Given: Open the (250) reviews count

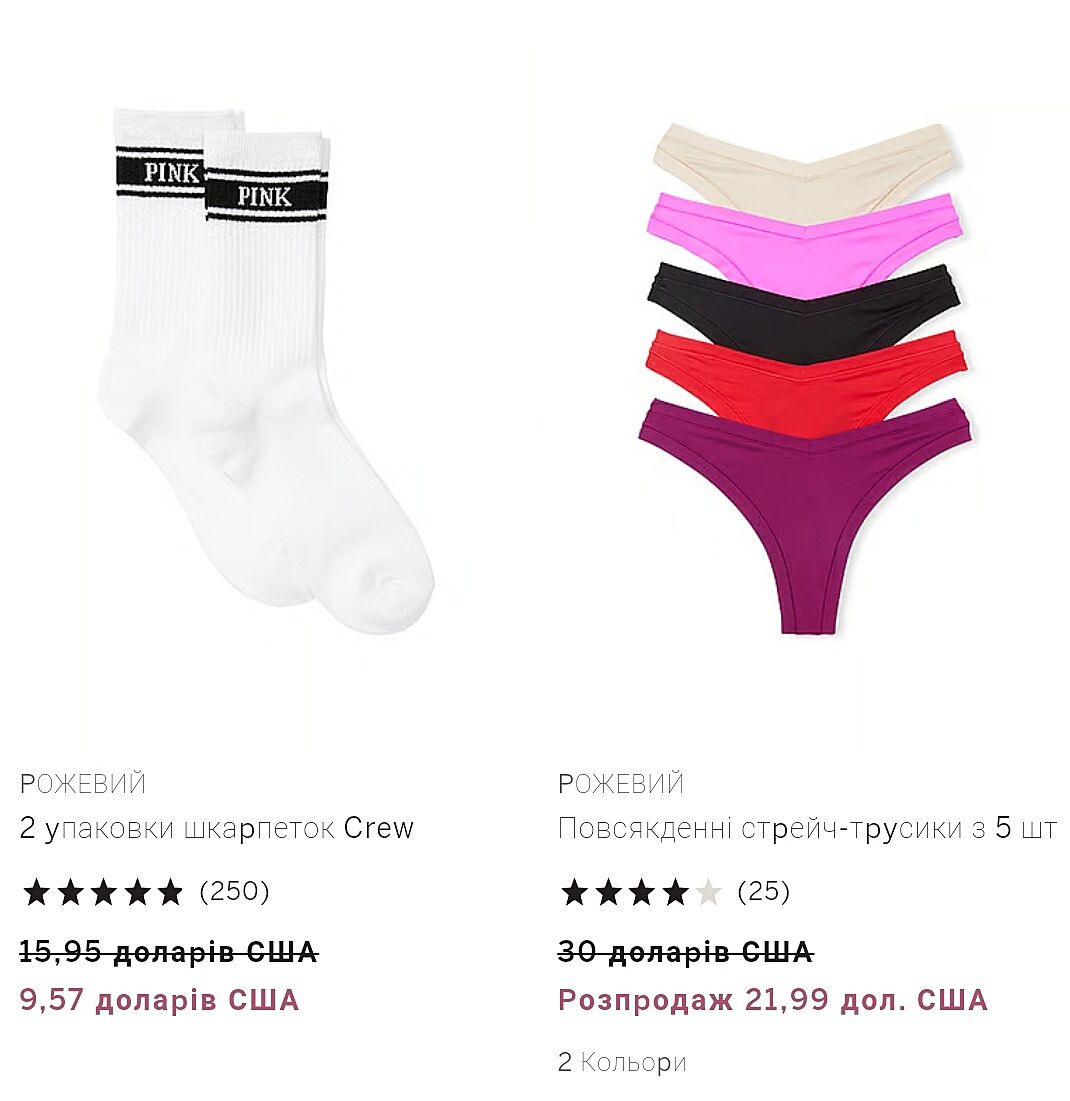Looking at the screenshot, I should click(235, 892).
